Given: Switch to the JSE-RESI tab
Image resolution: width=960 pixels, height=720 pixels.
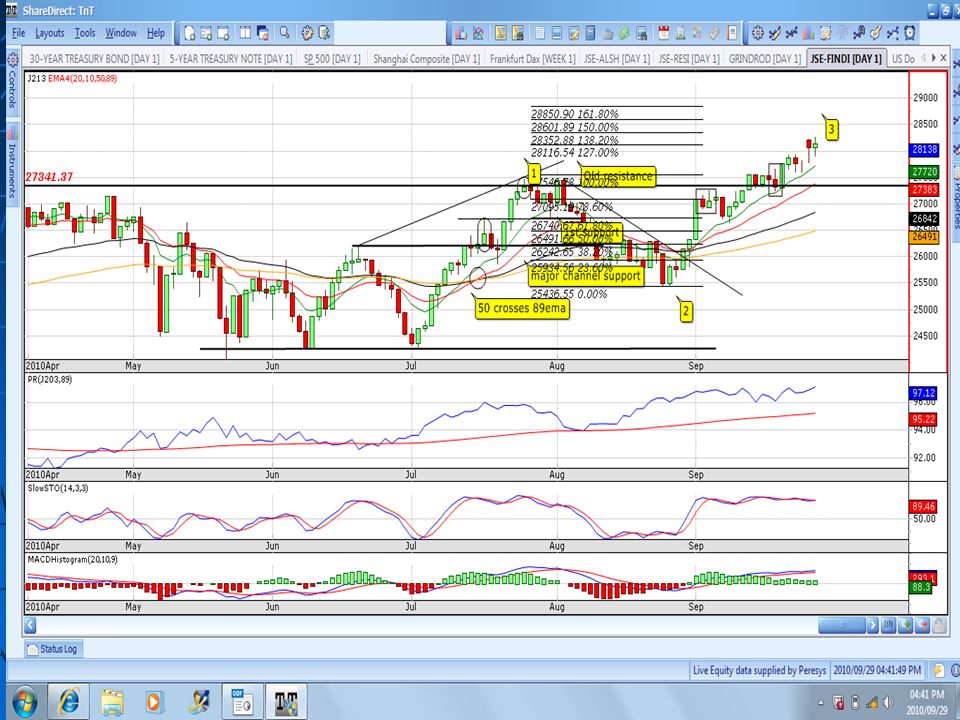Looking at the screenshot, I should pyautogui.click(x=689, y=59).
